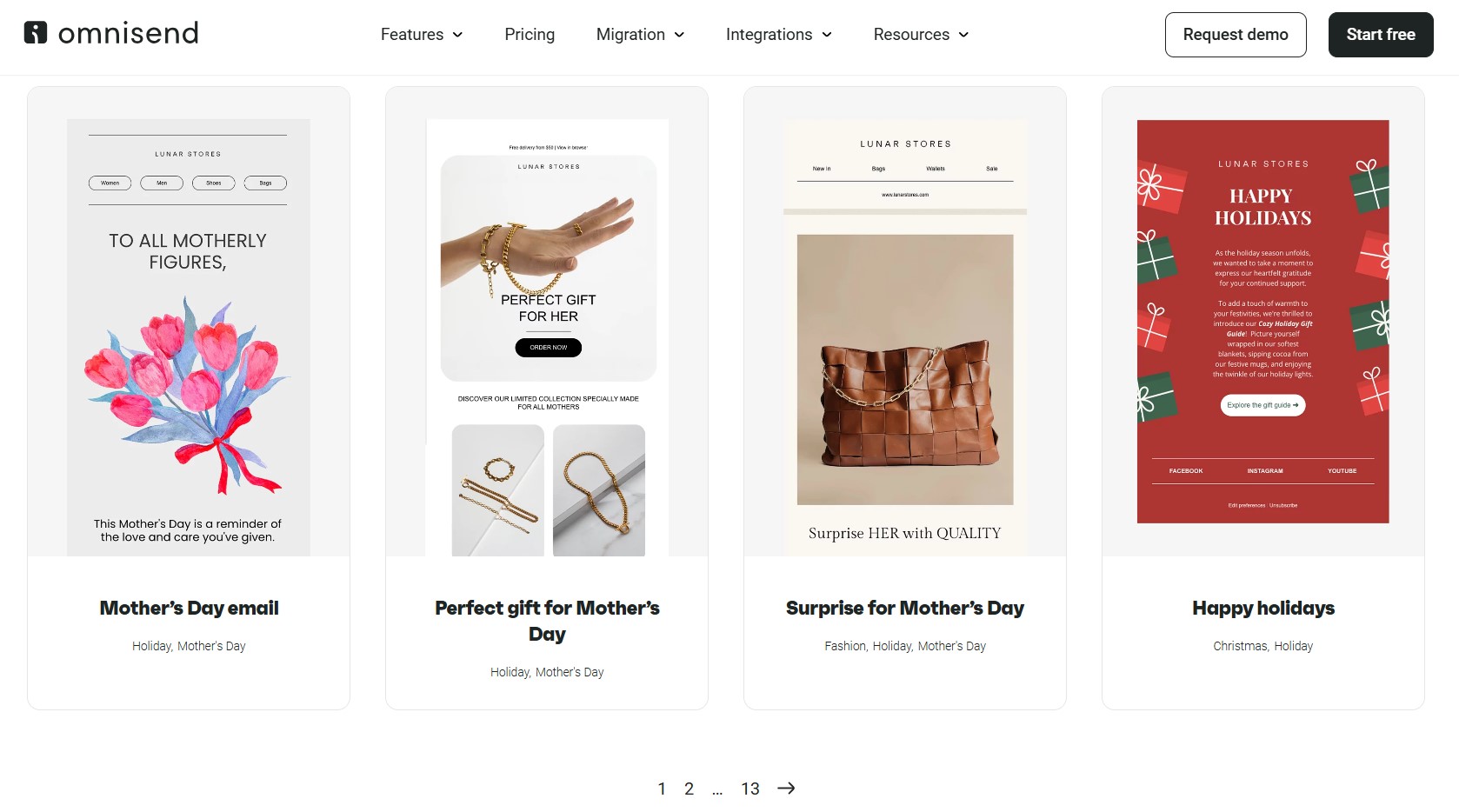Select pagination page 1
The width and height of the screenshot is (1459, 812).
pos(662,789)
